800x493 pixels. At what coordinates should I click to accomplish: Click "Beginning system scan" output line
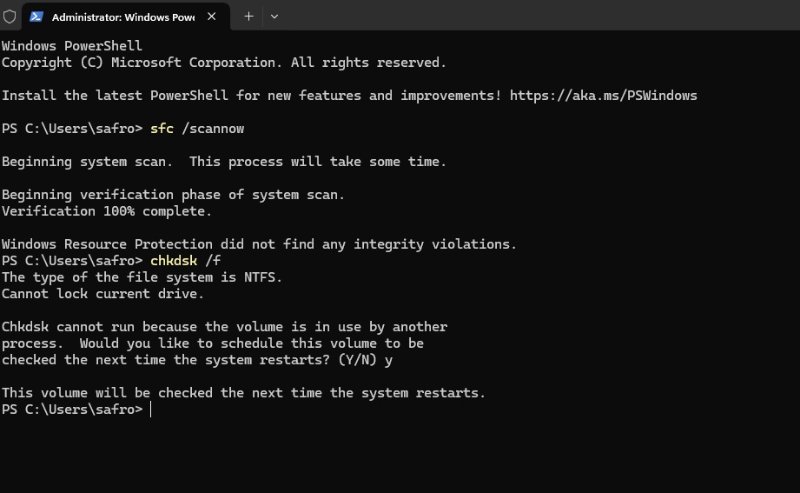(223, 161)
